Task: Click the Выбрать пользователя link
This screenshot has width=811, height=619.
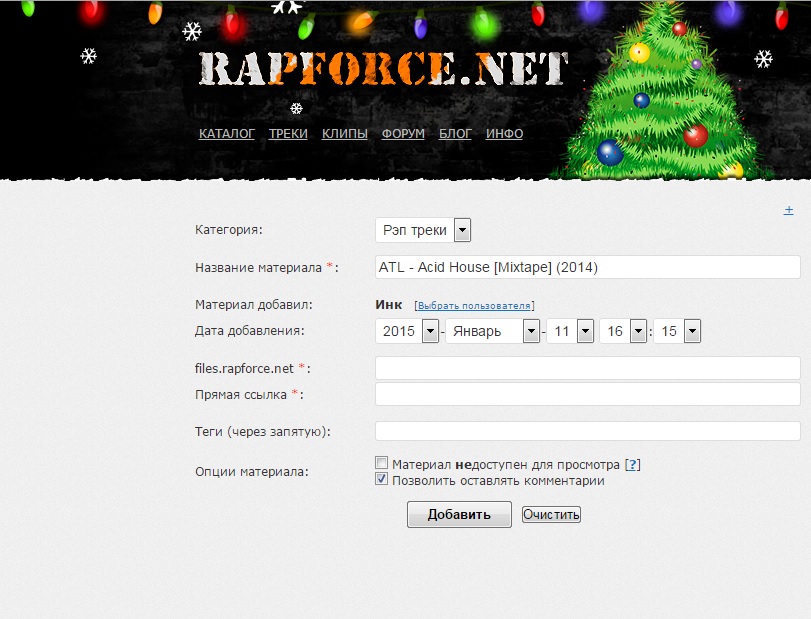Action: click(x=474, y=306)
